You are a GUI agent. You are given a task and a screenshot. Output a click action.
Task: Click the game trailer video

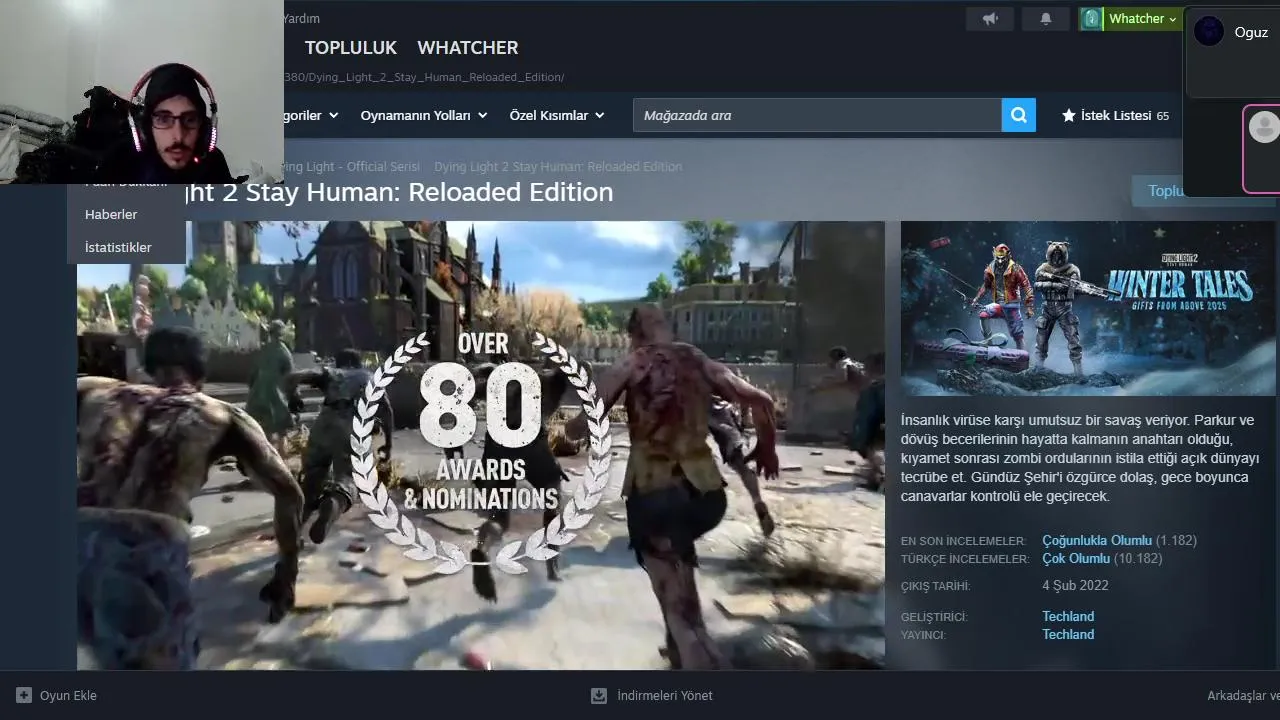481,445
